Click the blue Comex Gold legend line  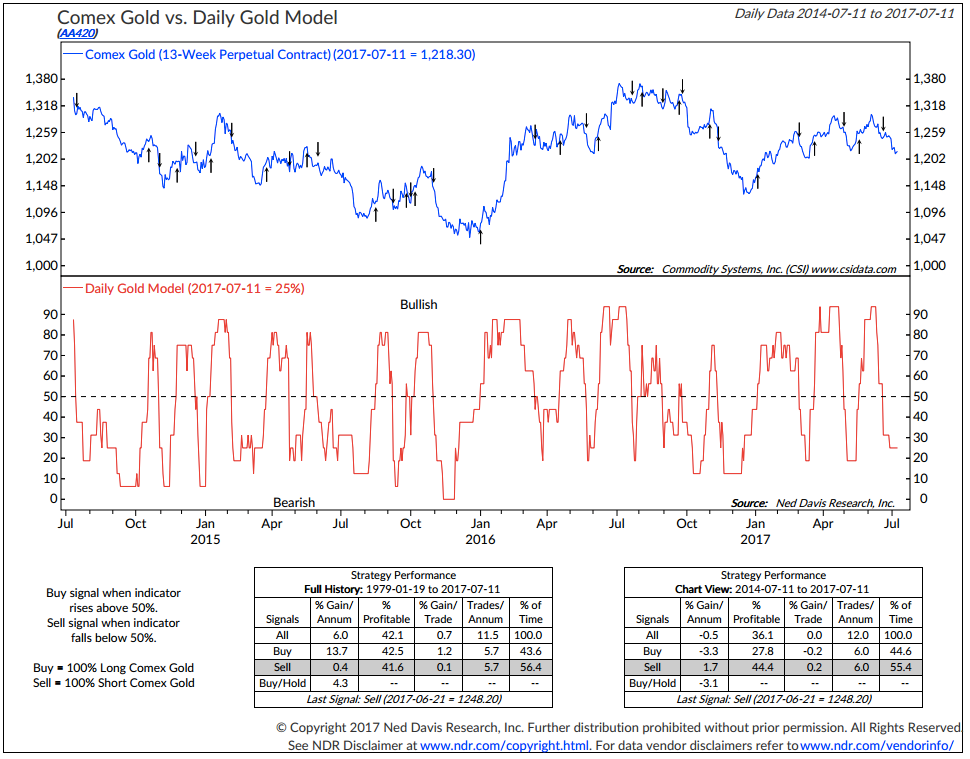coord(73,55)
